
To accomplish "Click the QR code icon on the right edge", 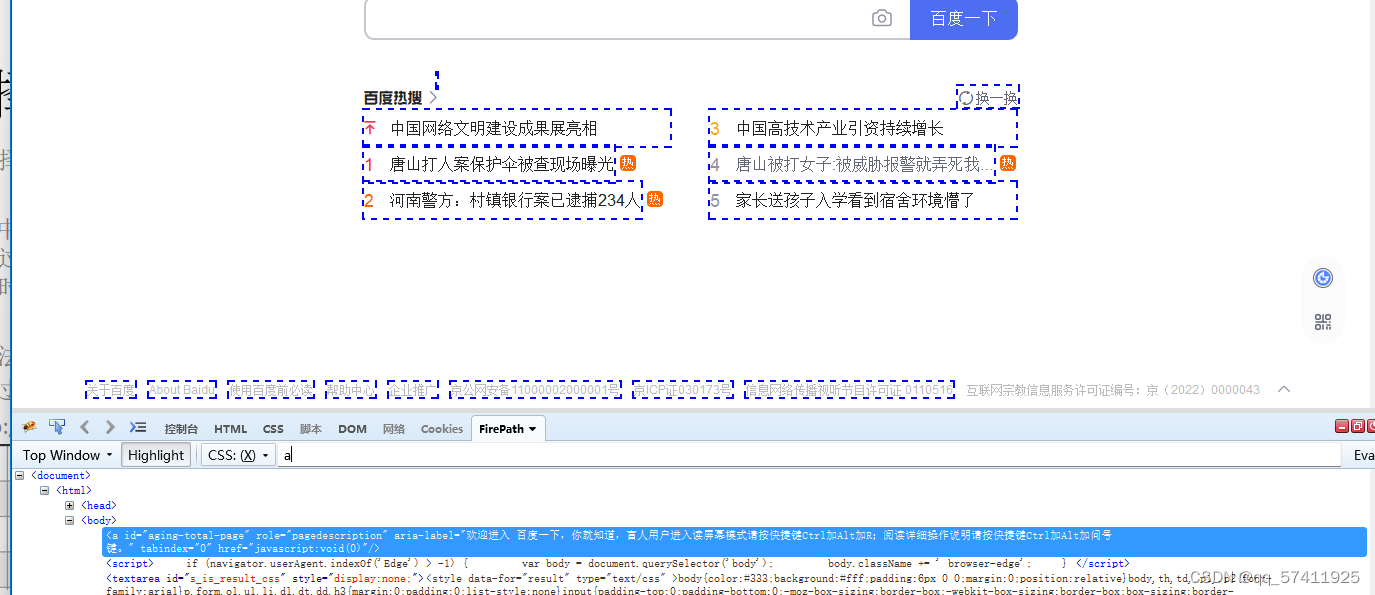I will click(x=1322, y=322).
